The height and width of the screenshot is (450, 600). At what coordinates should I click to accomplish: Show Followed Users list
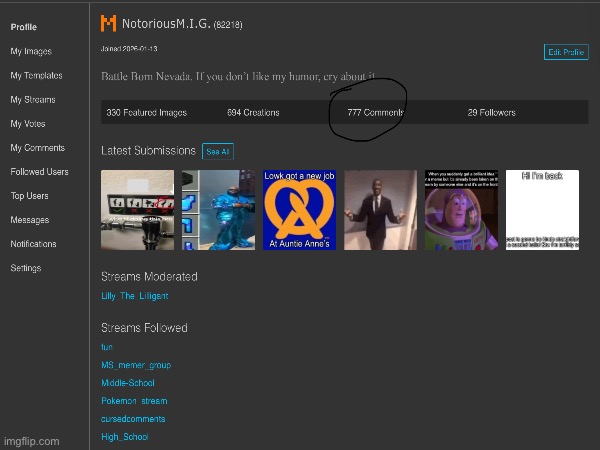(x=39, y=172)
